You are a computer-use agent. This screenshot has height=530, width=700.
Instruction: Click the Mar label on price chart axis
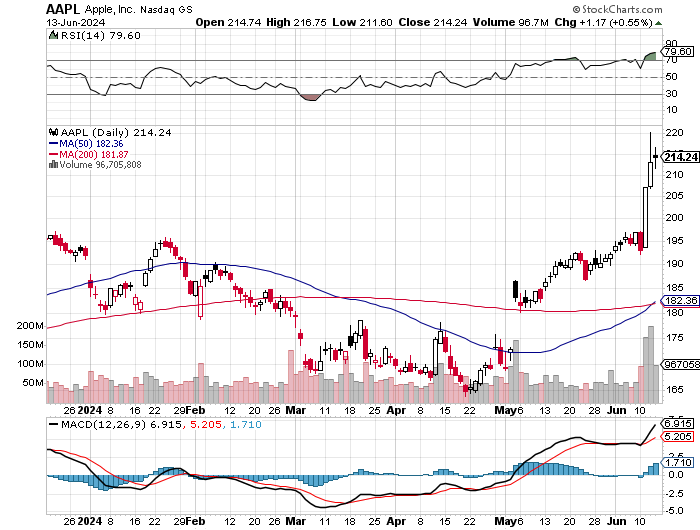pos(296,410)
